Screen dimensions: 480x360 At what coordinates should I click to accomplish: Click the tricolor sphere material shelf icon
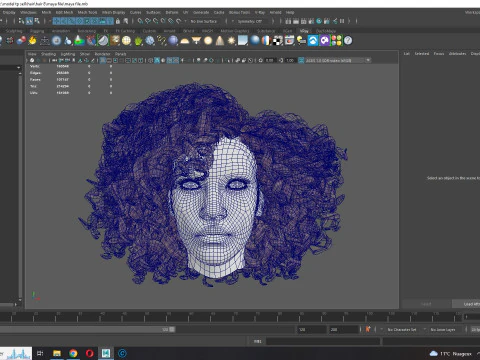click(x=266, y=40)
